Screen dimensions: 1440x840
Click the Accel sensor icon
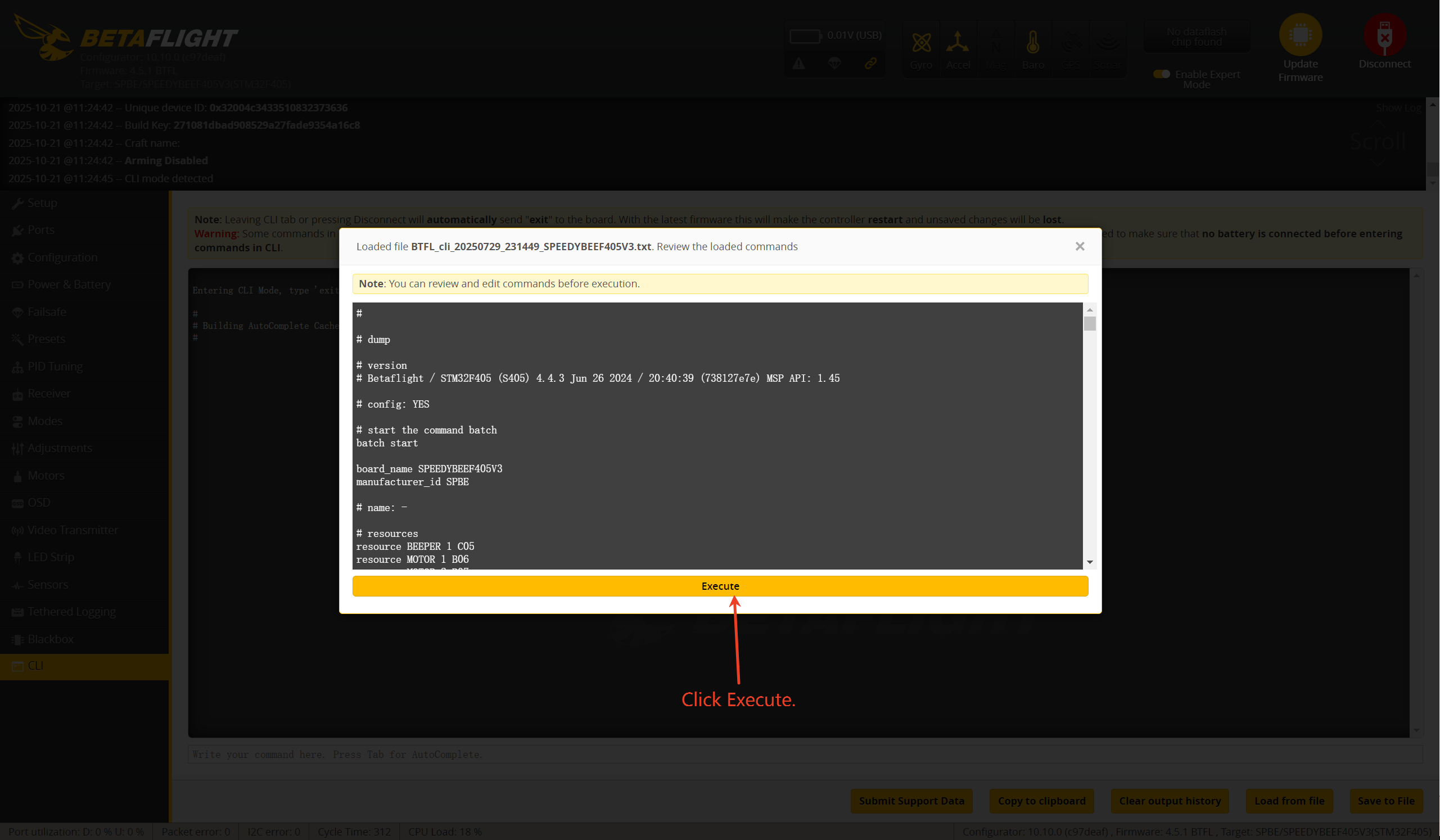(x=958, y=43)
